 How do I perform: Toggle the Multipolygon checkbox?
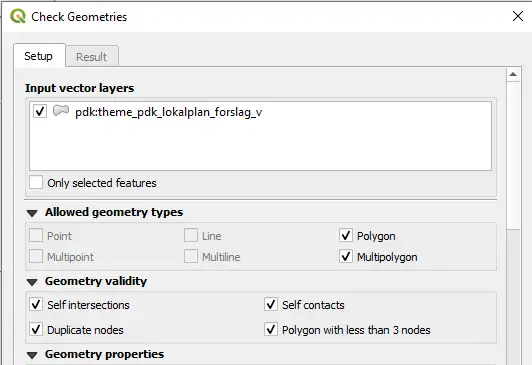point(346,256)
